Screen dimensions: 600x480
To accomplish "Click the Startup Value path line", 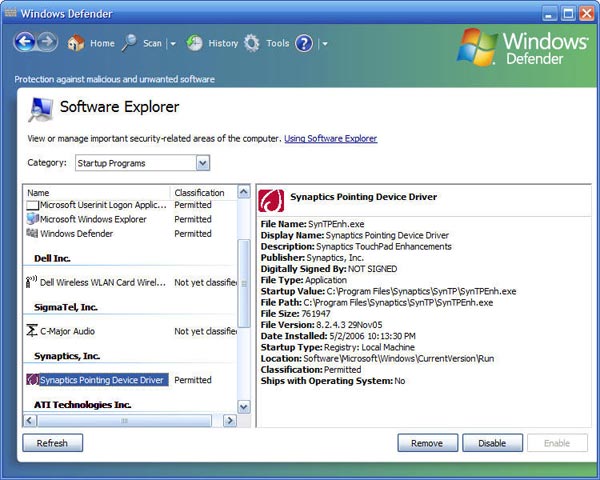I will [388, 291].
